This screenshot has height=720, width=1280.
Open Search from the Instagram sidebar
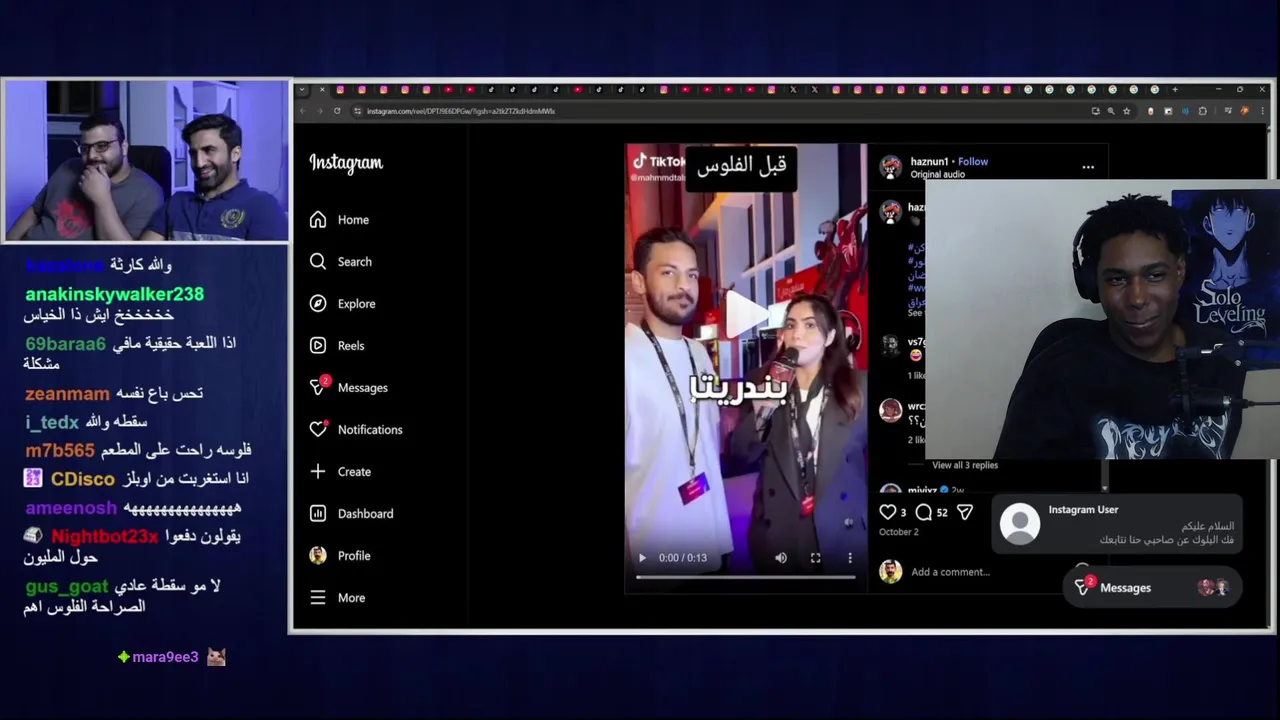[341, 262]
